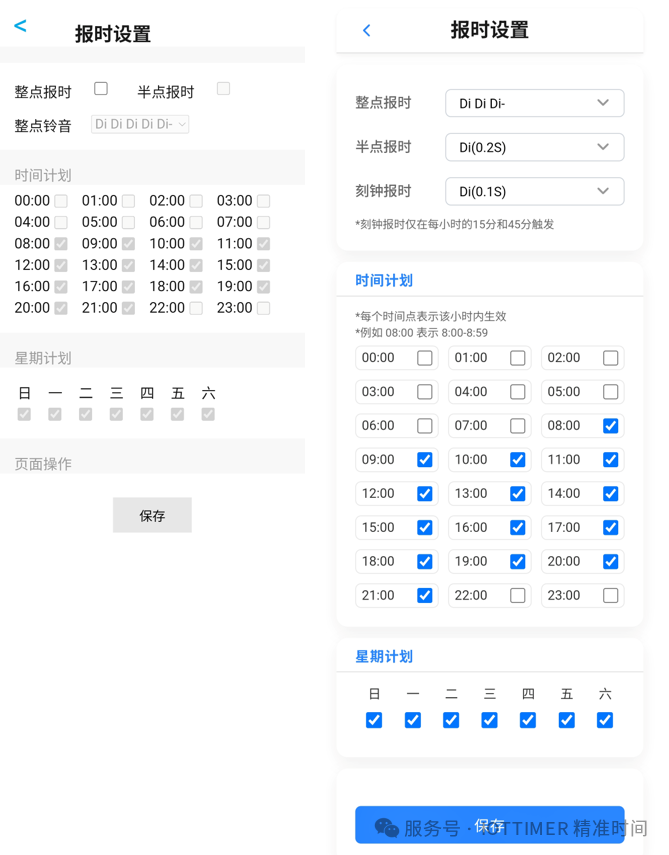Uncheck 08:00 box in right panel
This screenshot has height=855, width=669.
(x=611, y=426)
